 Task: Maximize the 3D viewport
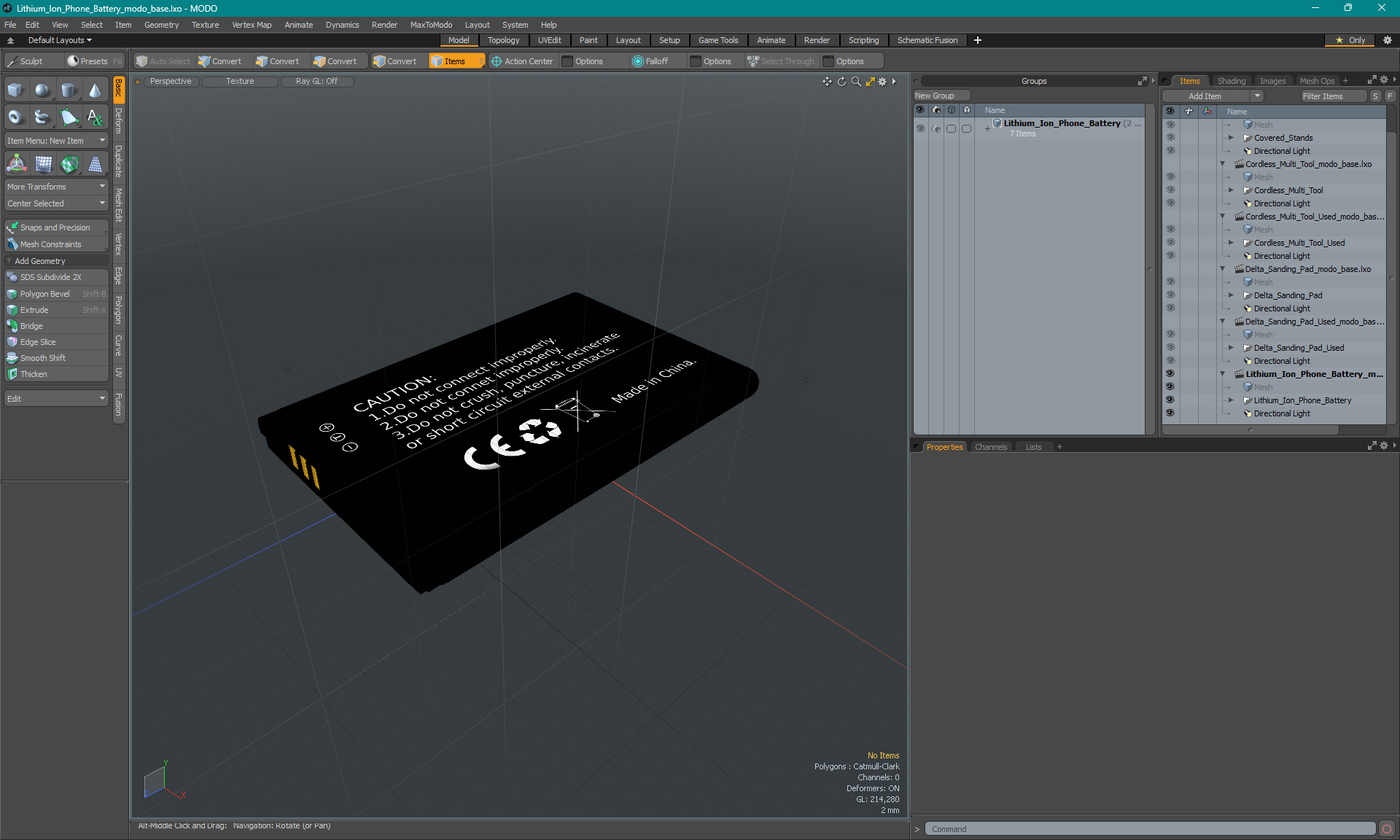tap(870, 82)
